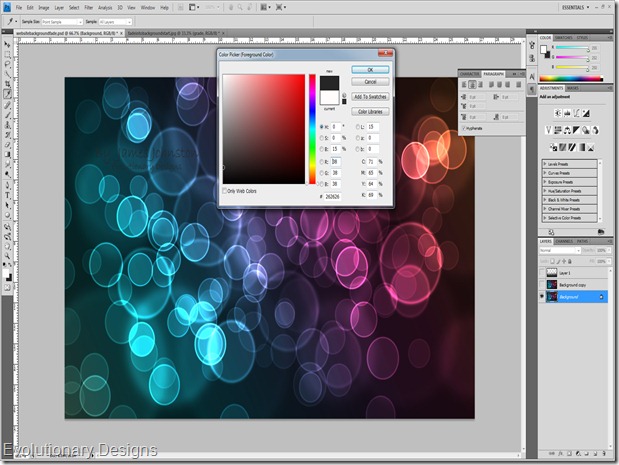The height and width of the screenshot is (465, 619).
Task: Expand Black & White Presets list
Action: (546, 200)
